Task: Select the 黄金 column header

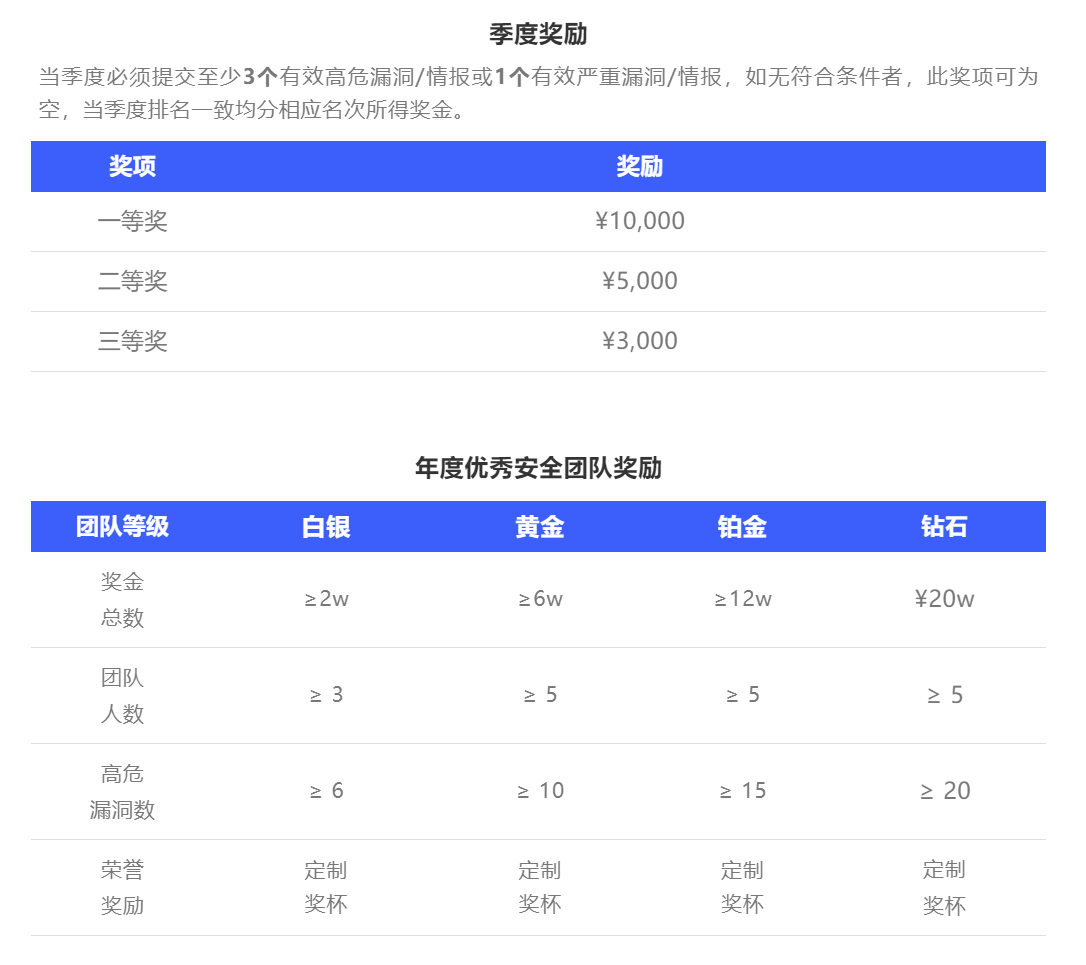Action: click(540, 526)
